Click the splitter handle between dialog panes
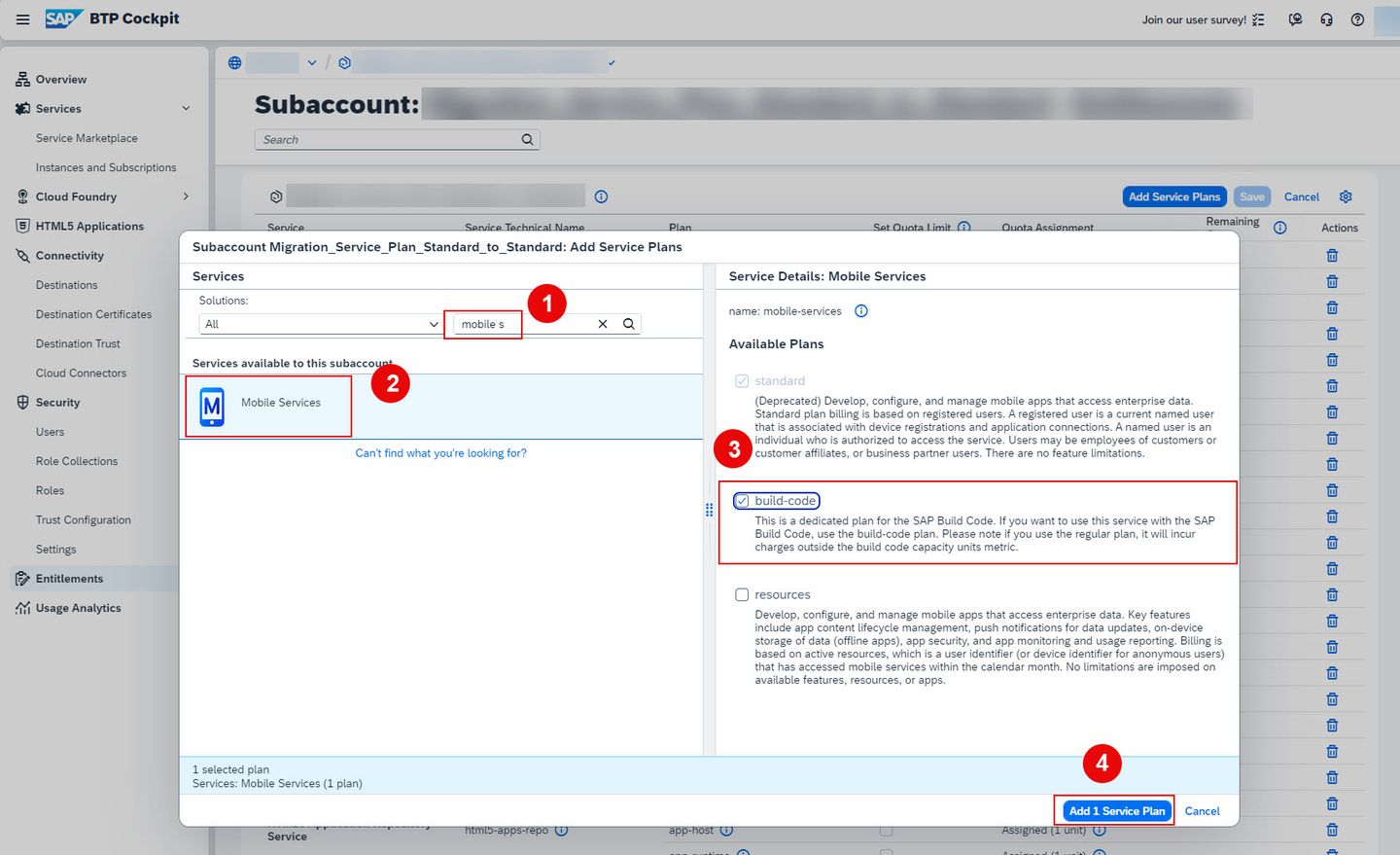The width and height of the screenshot is (1400, 855). pos(709,510)
